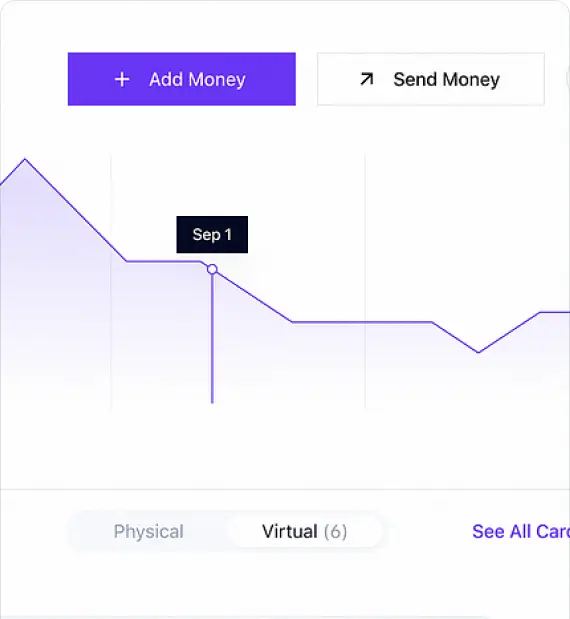Click the highest peak of the balance chart

[25, 159]
